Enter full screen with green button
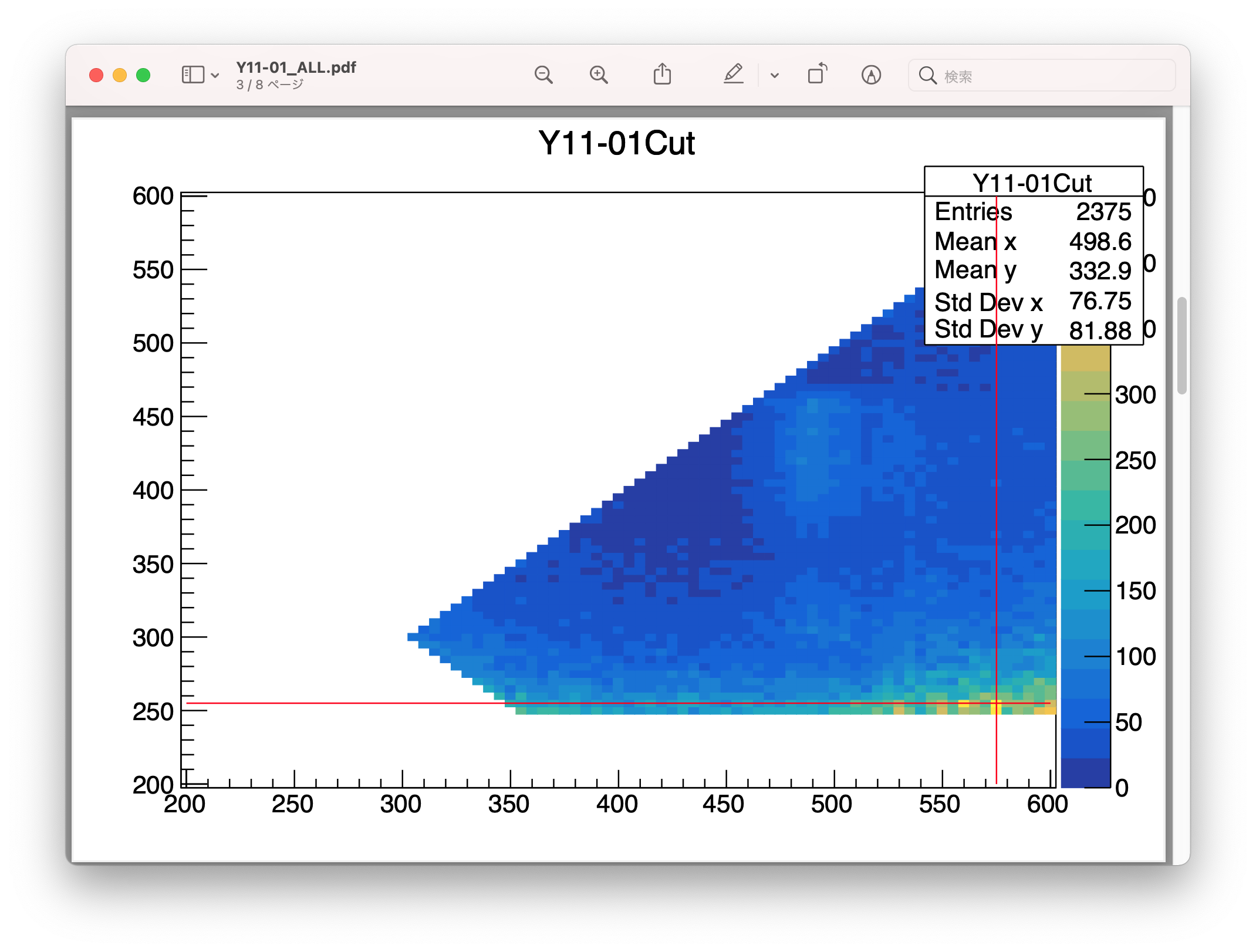The height and width of the screenshot is (952, 1256). coord(143,75)
